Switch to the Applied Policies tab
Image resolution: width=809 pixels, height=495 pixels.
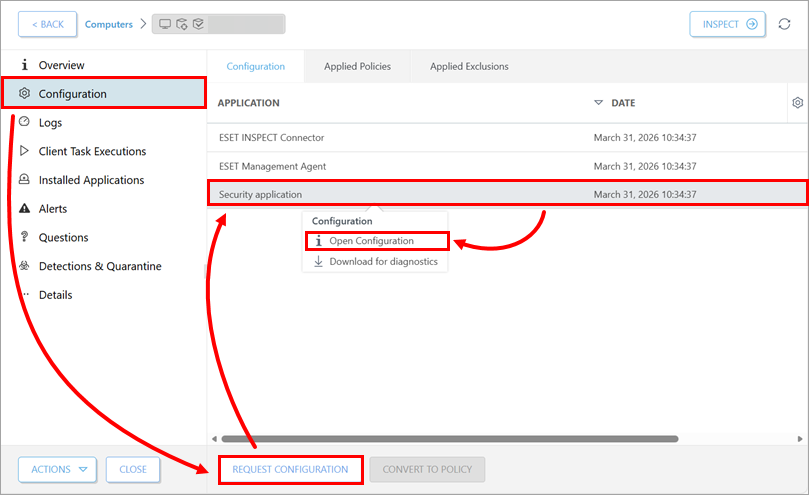pyautogui.click(x=357, y=67)
